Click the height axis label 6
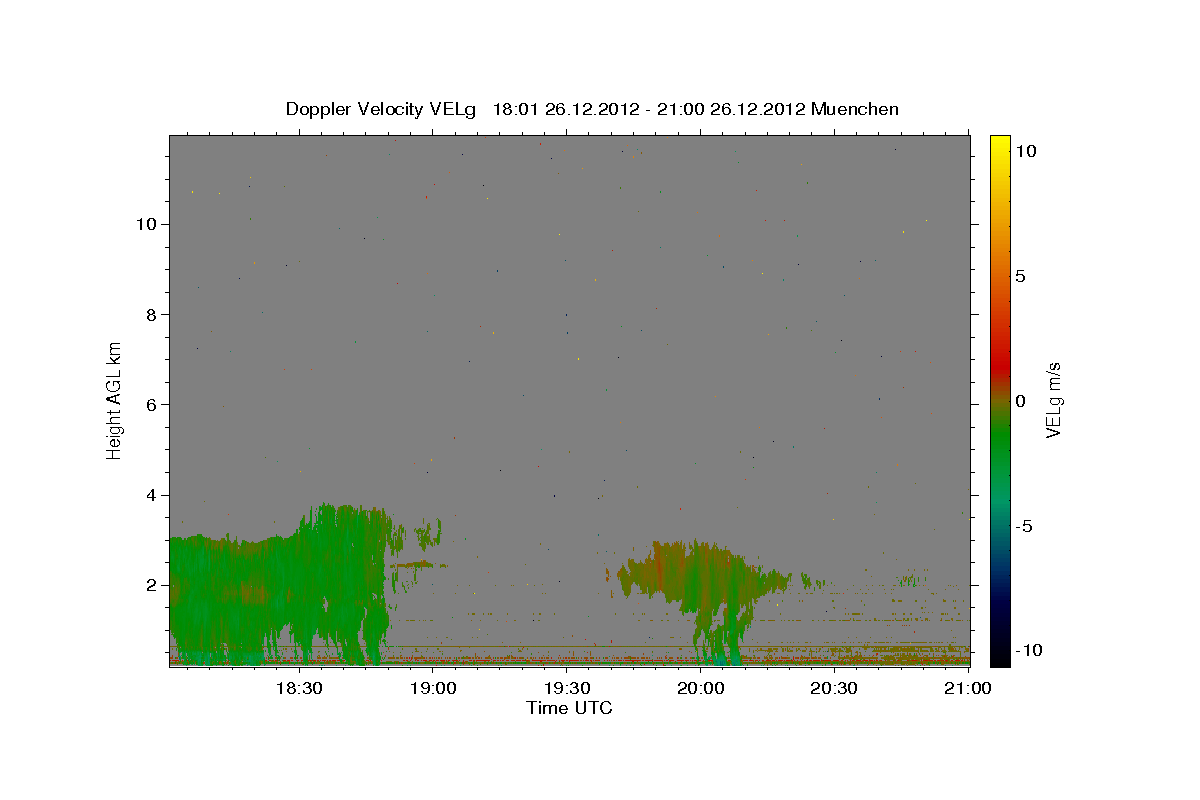 tap(152, 404)
